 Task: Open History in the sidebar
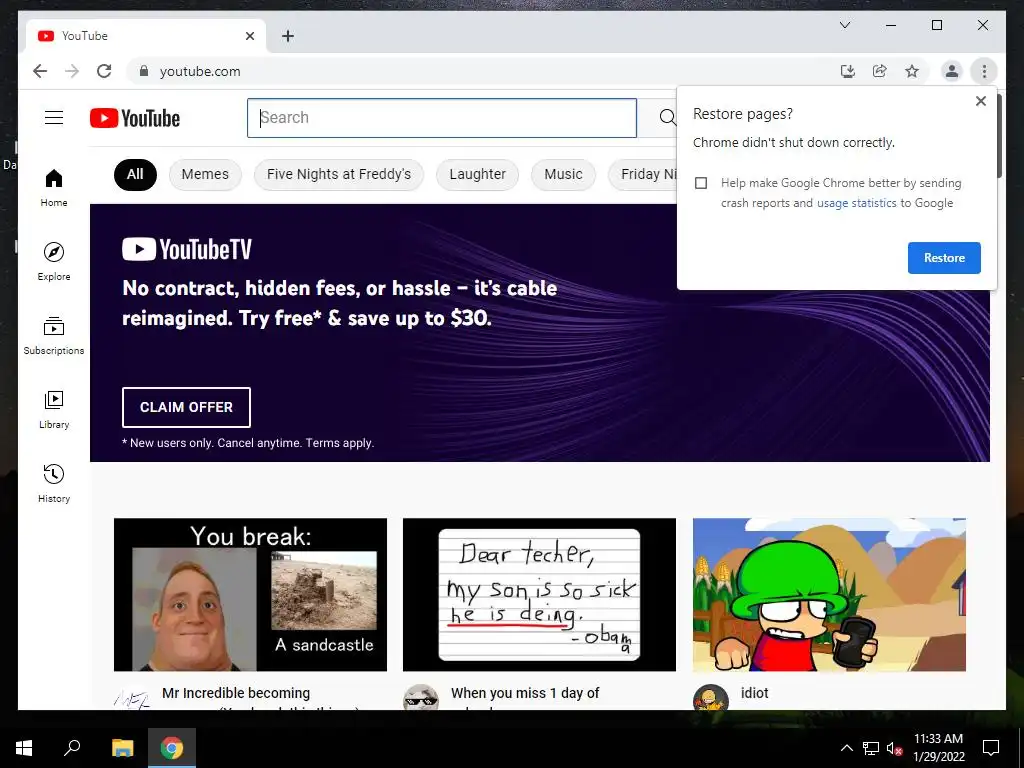[54, 484]
